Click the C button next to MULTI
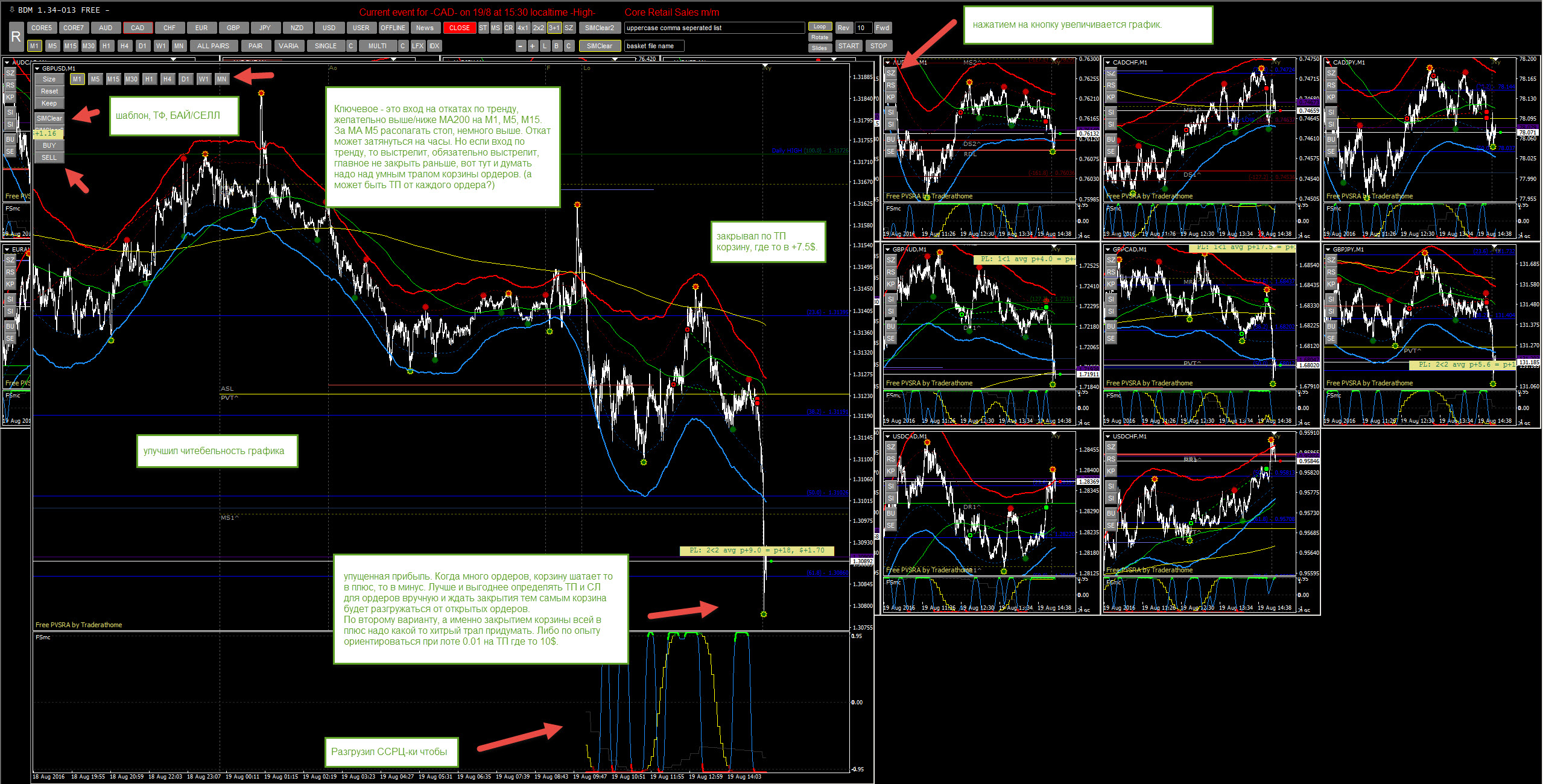 click(403, 46)
